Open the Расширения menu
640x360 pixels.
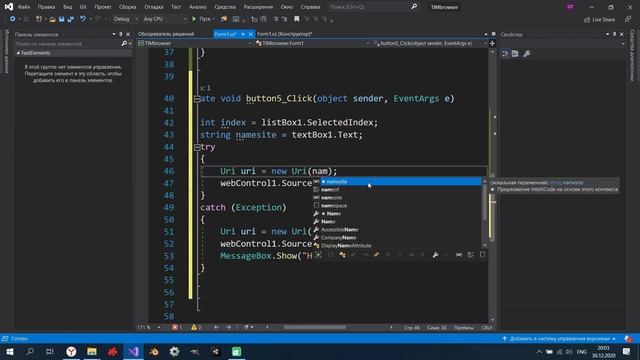258,7
